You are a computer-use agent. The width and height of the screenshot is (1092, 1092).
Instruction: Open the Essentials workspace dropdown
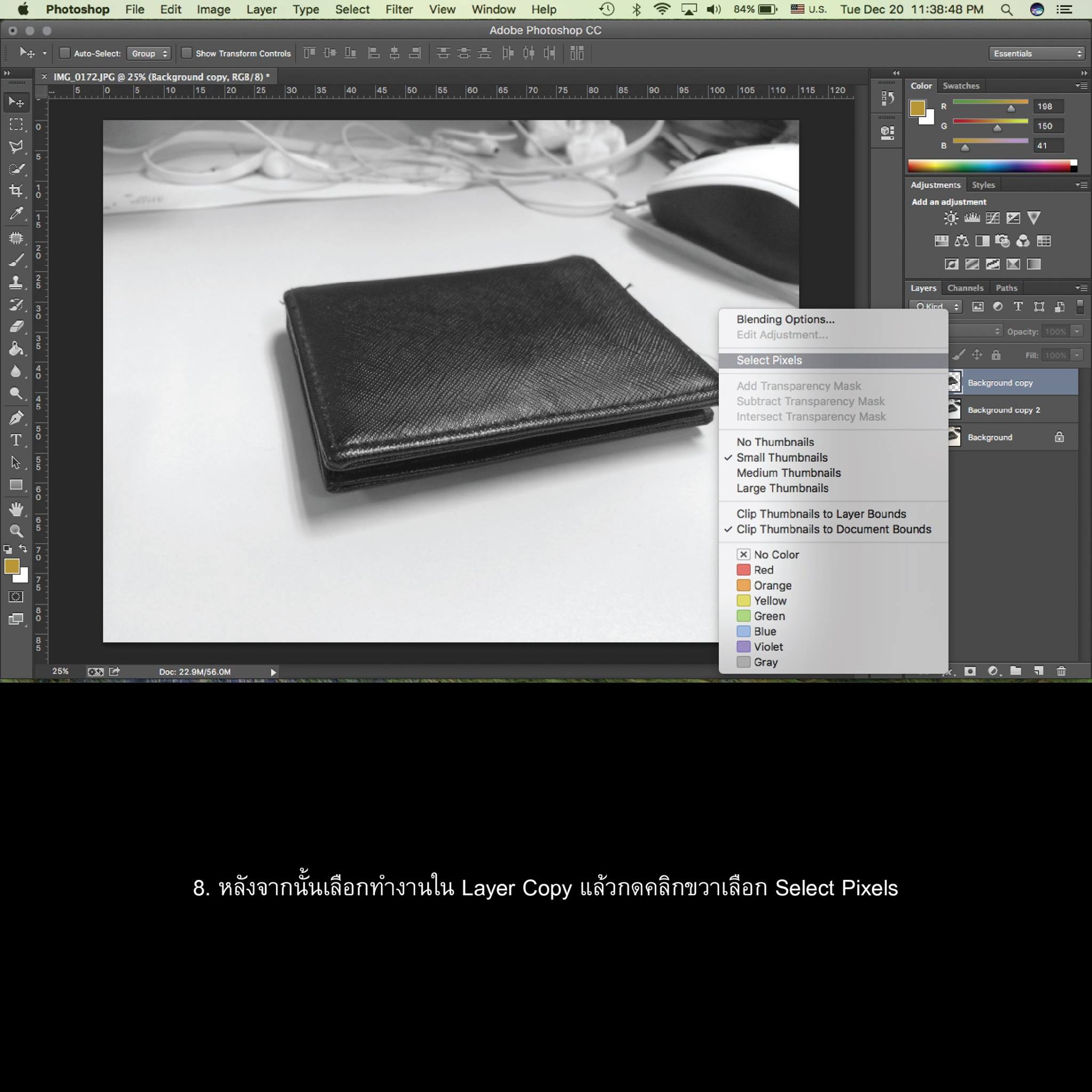[x=1037, y=53]
